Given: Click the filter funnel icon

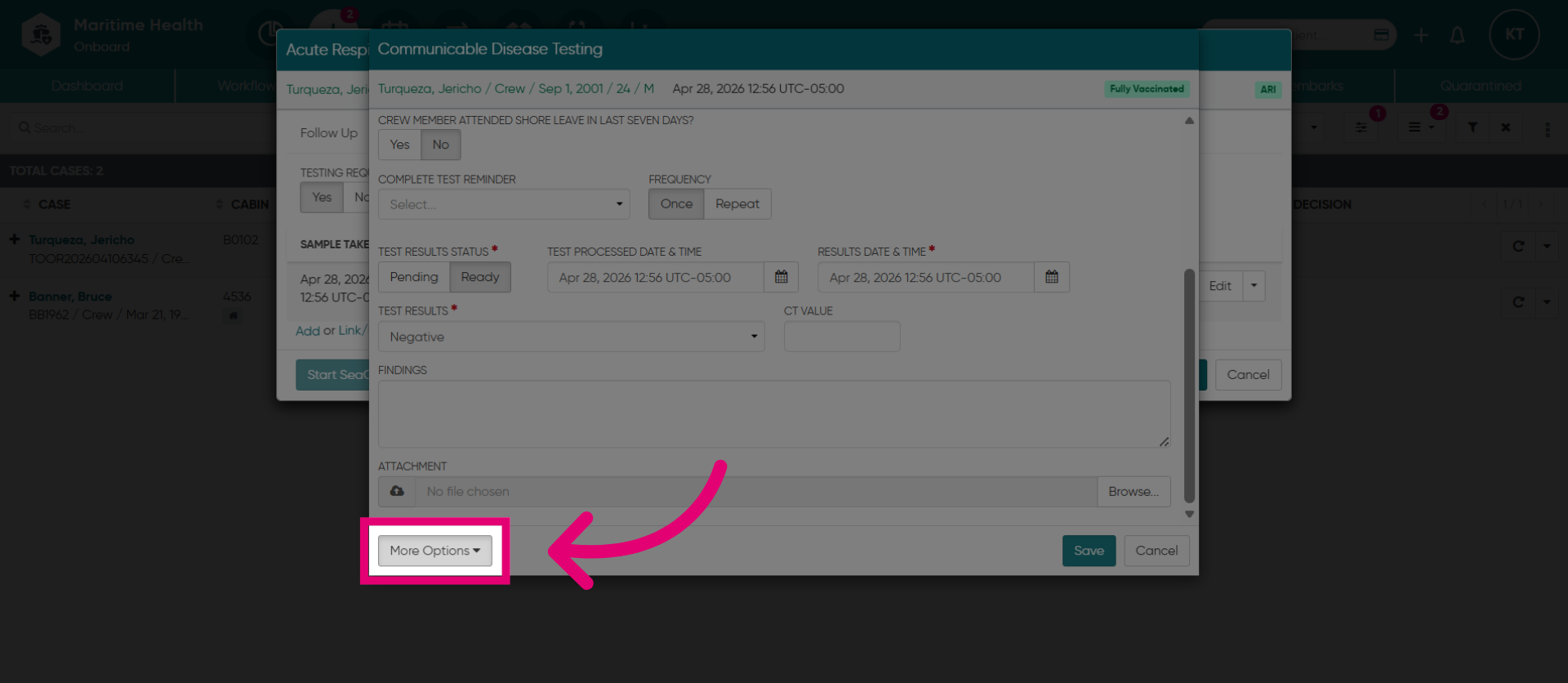Looking at the screenshot, I should tap(1472, 127).
